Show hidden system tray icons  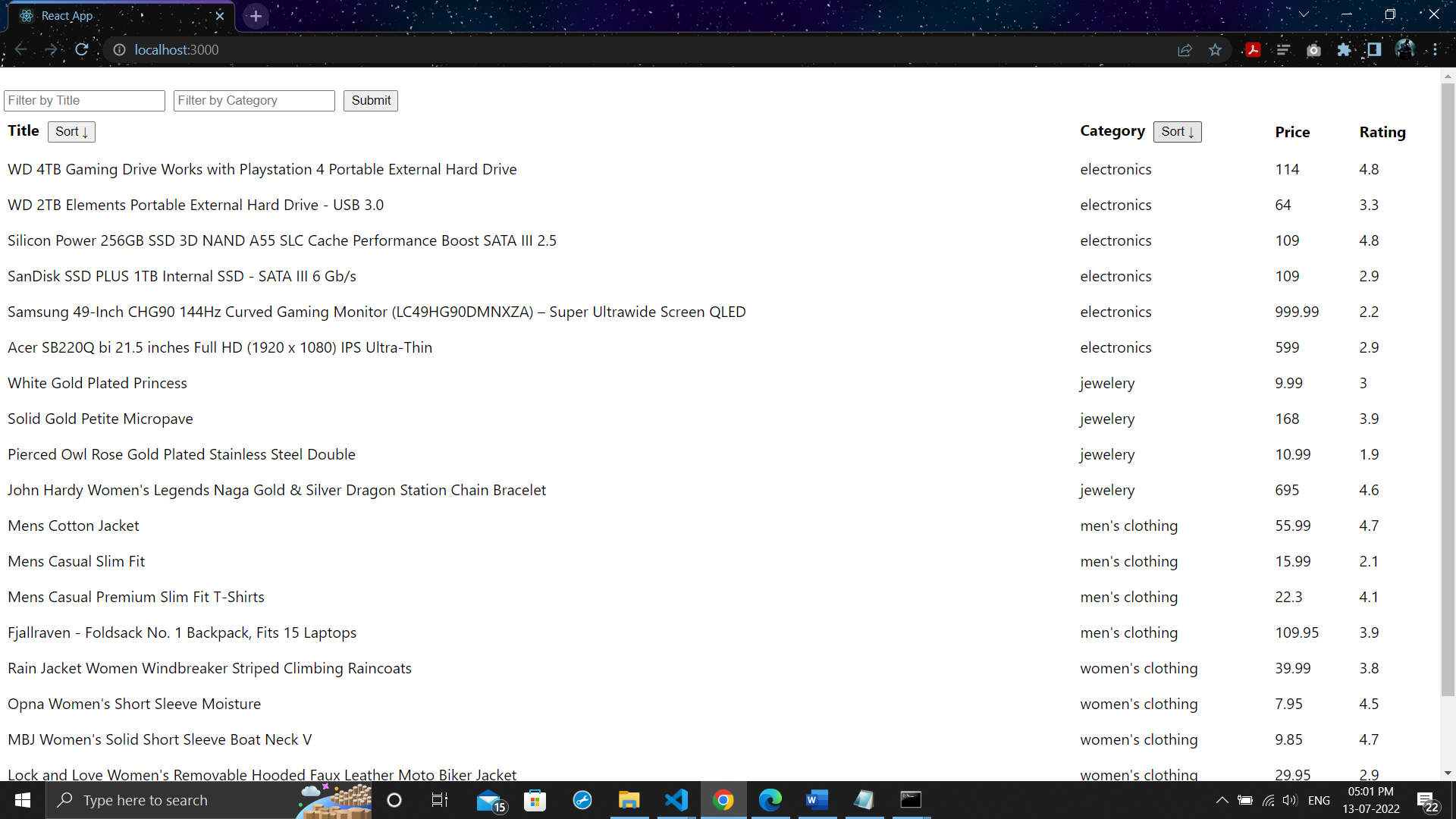(1222, 800)
